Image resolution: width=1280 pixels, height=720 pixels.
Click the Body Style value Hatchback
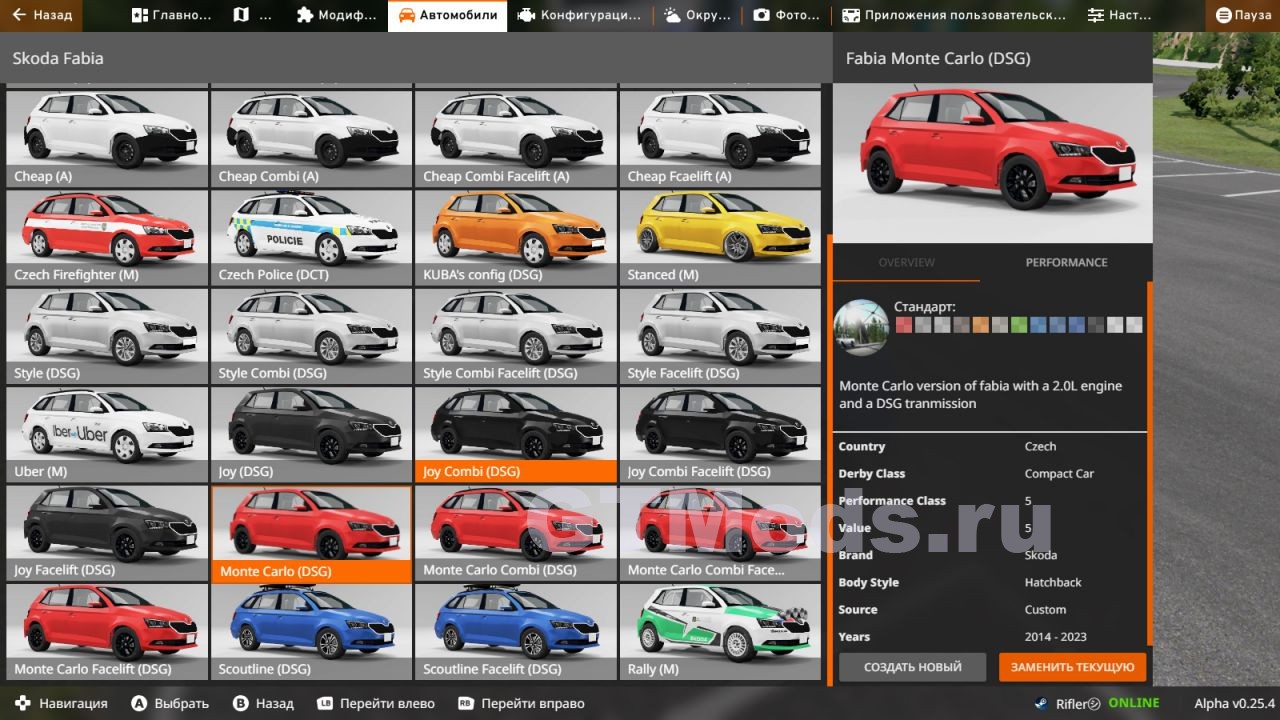1053,582
